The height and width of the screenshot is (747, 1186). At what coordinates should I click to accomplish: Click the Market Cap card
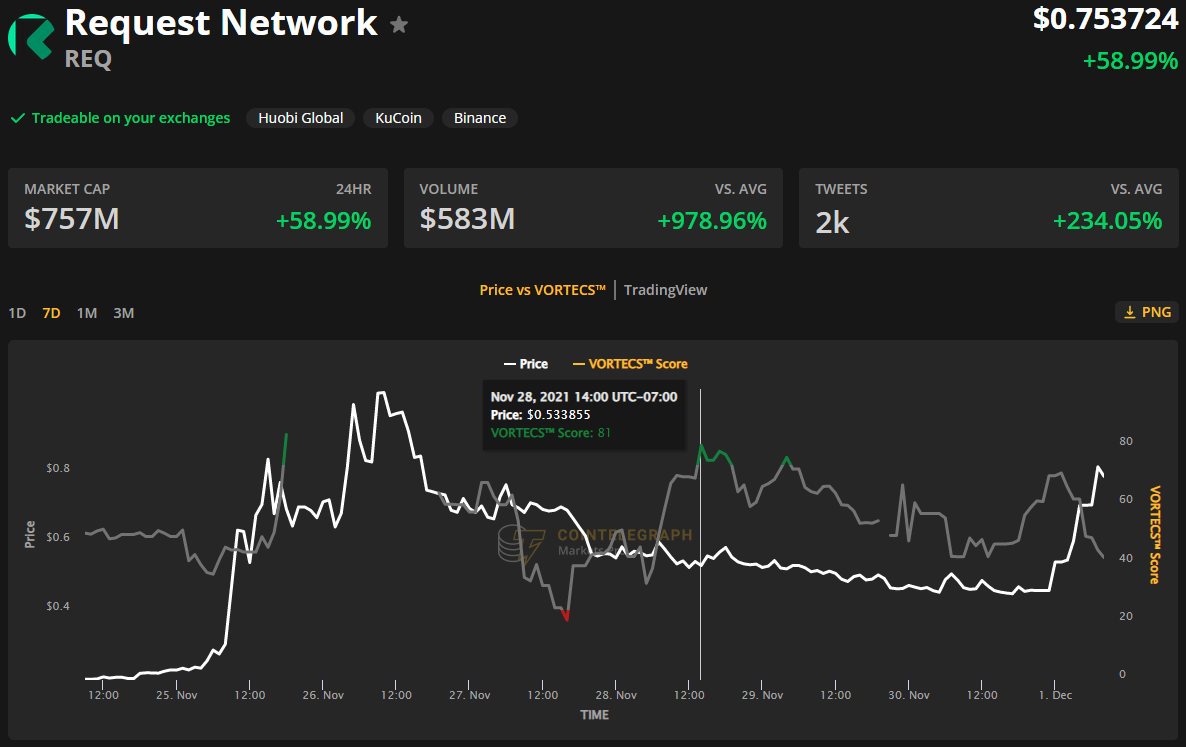point(197,208)
